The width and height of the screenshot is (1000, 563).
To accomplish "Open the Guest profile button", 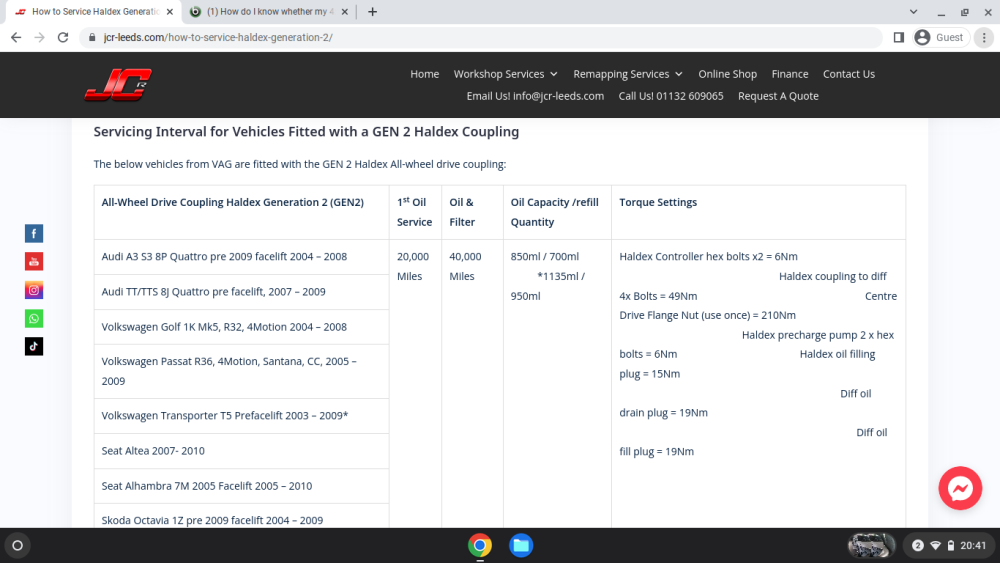I will (941, 38).
